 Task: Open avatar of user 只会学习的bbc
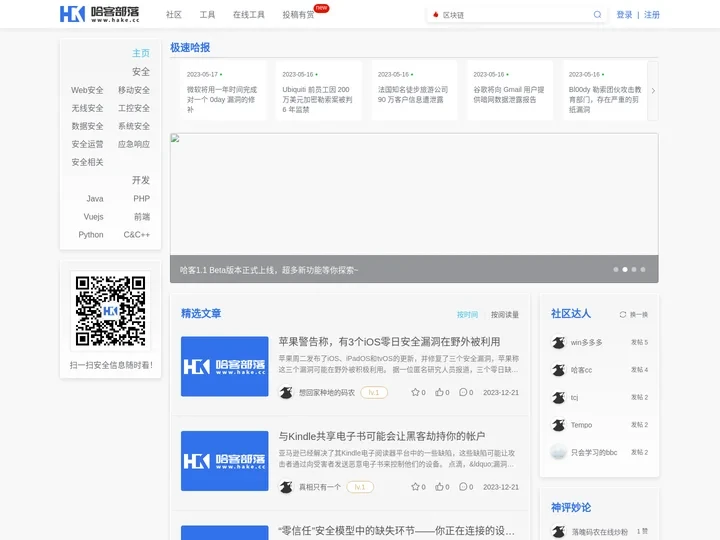point(558,452)
